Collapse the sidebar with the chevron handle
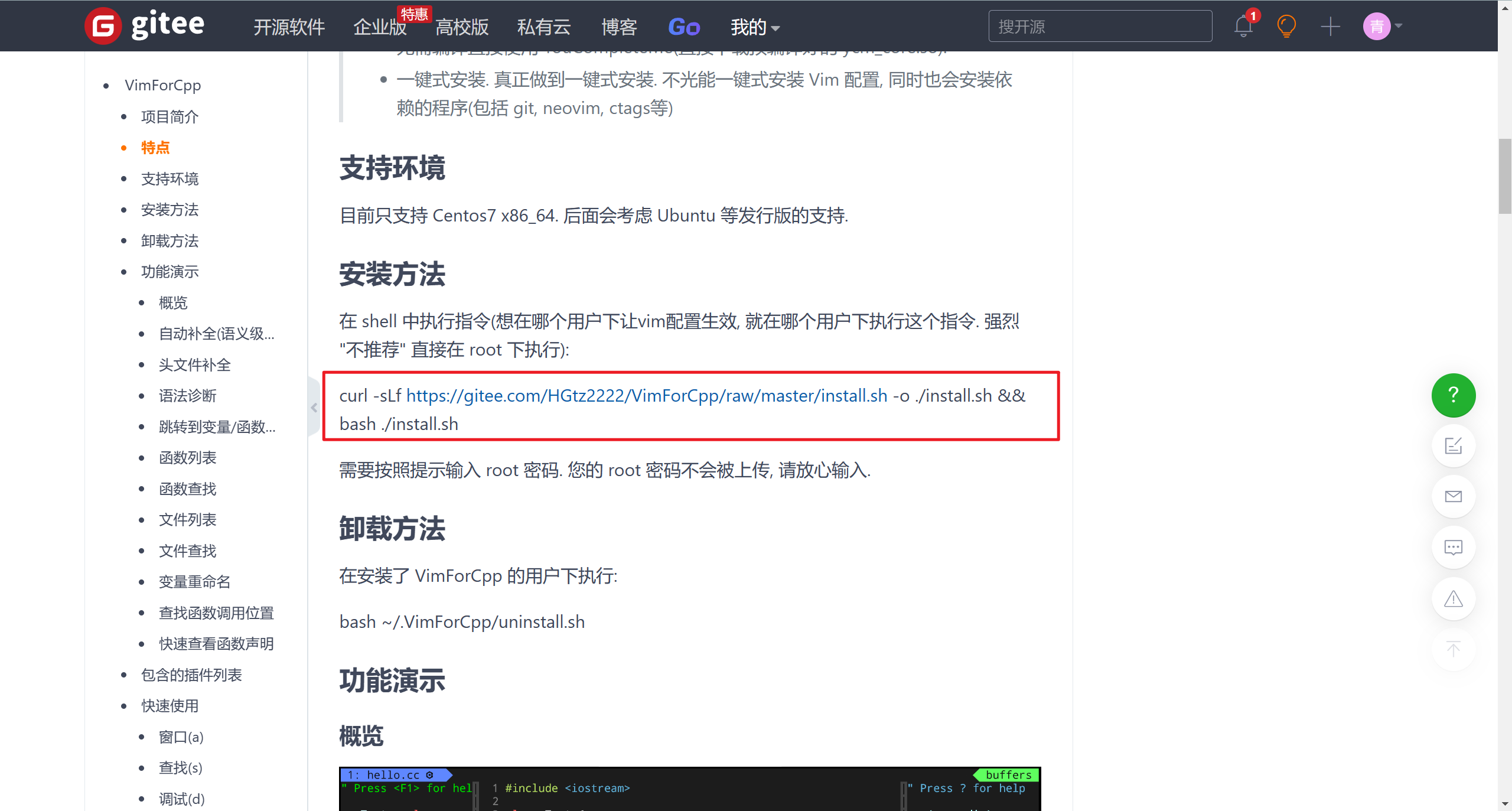The image size is (1512, 811). [314, 407]
